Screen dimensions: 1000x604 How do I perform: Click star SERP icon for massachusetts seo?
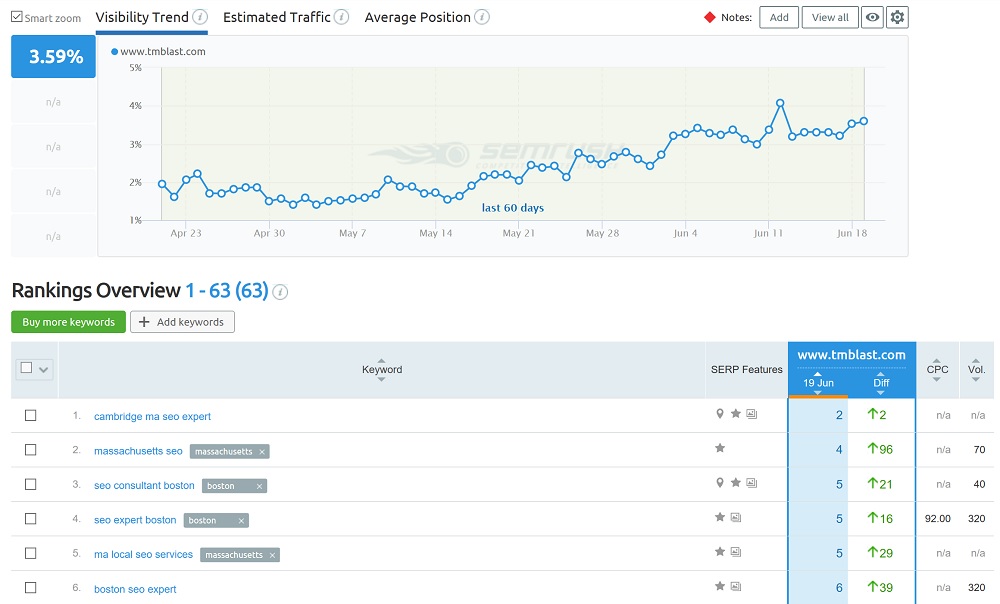(720, 448)
